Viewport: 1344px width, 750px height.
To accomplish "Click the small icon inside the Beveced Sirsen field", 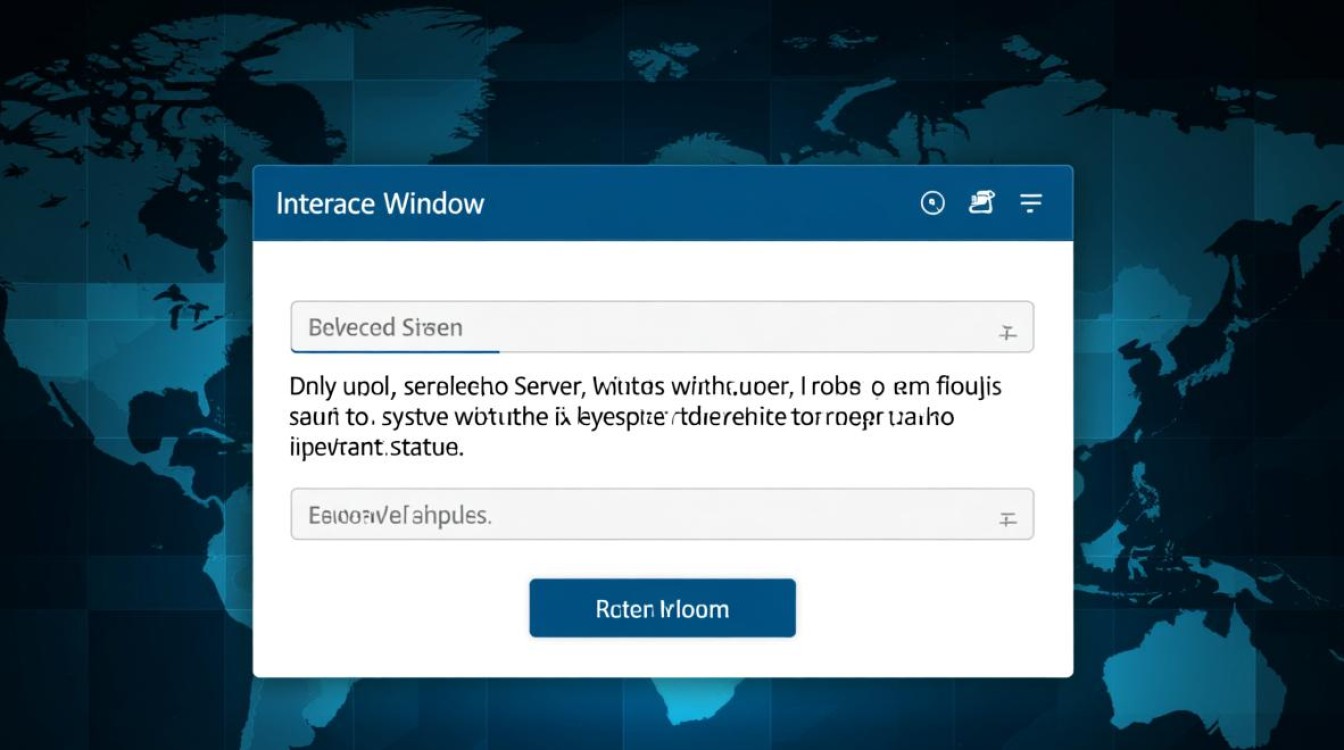I will 1007,333.
